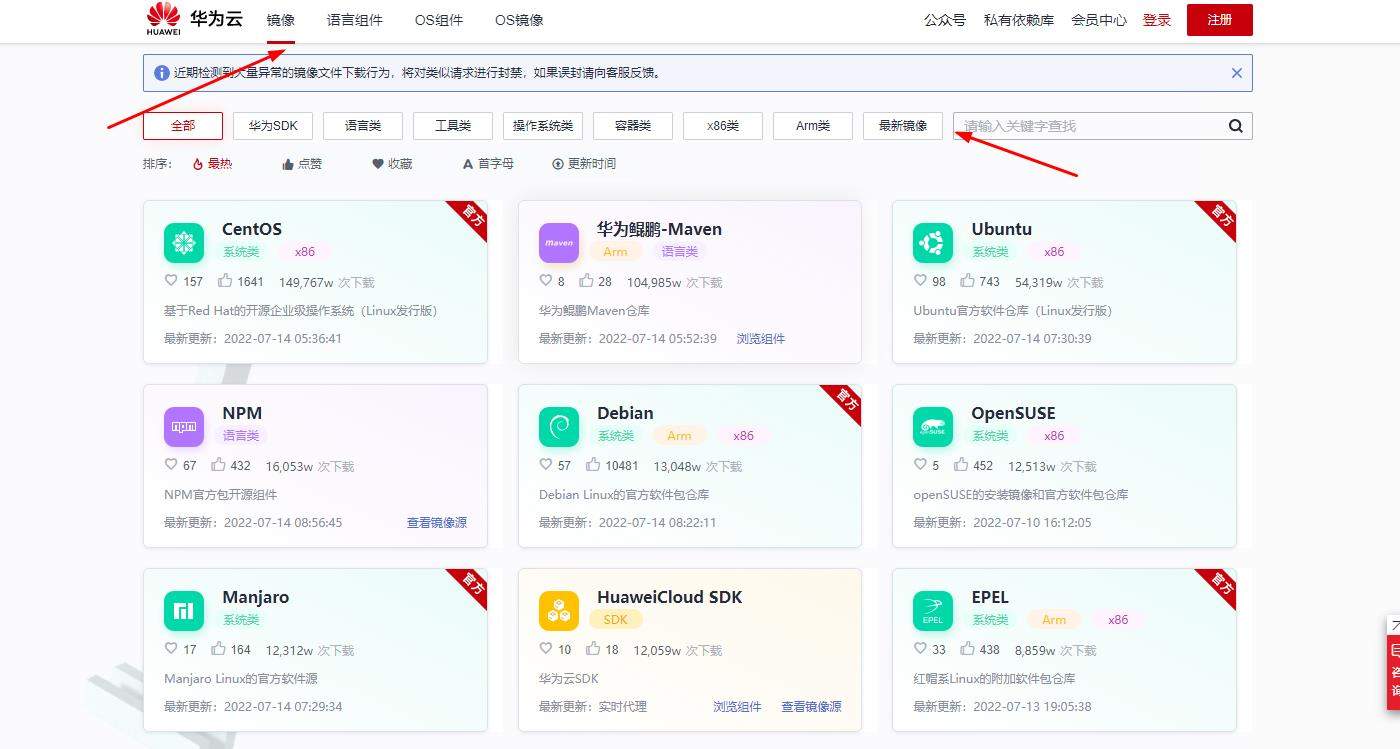Screen dimensions: 1400x749
Task: Dismiss the notice banner with X
Action: click(x=1236, y=73)
